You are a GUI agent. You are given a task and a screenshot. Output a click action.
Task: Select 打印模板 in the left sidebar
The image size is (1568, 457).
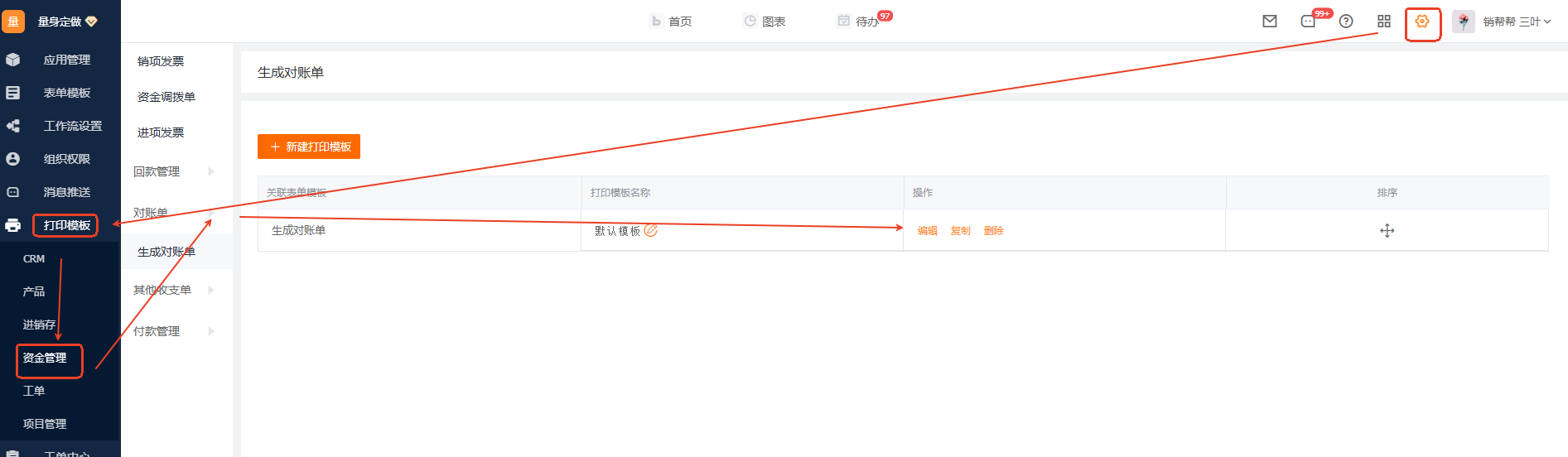tap(66, 225)
